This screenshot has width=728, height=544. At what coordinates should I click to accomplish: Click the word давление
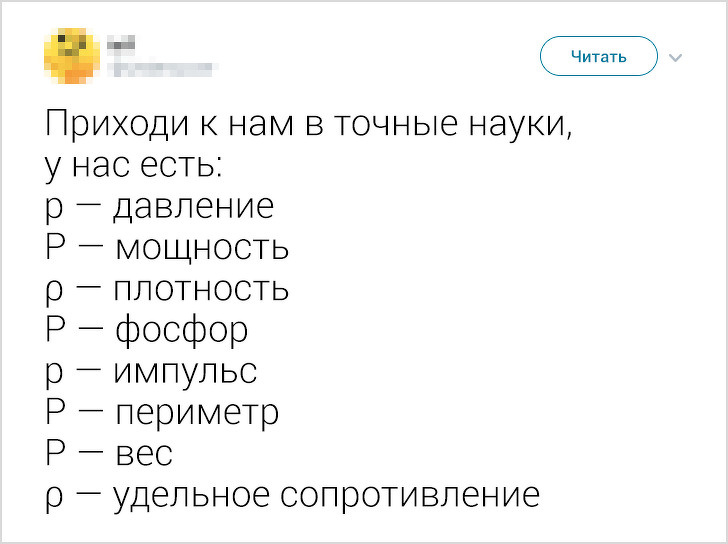click(192, 207)
